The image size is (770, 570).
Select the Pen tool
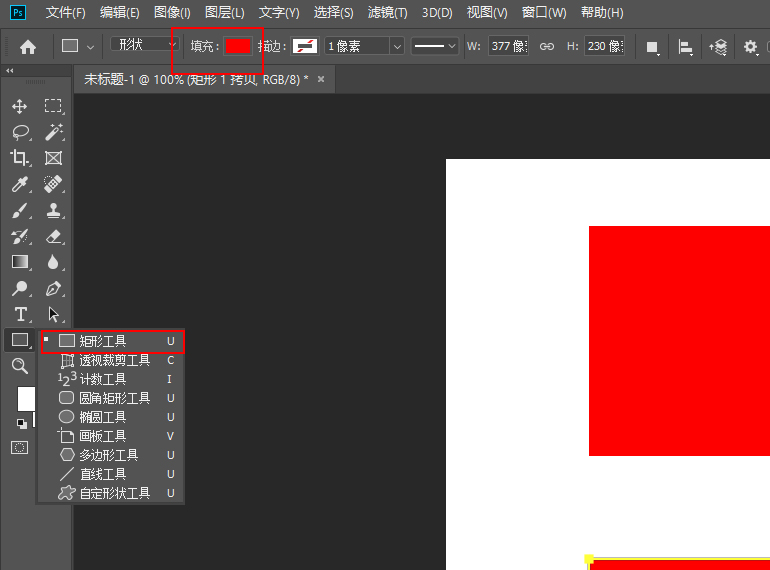click(53, 288)
